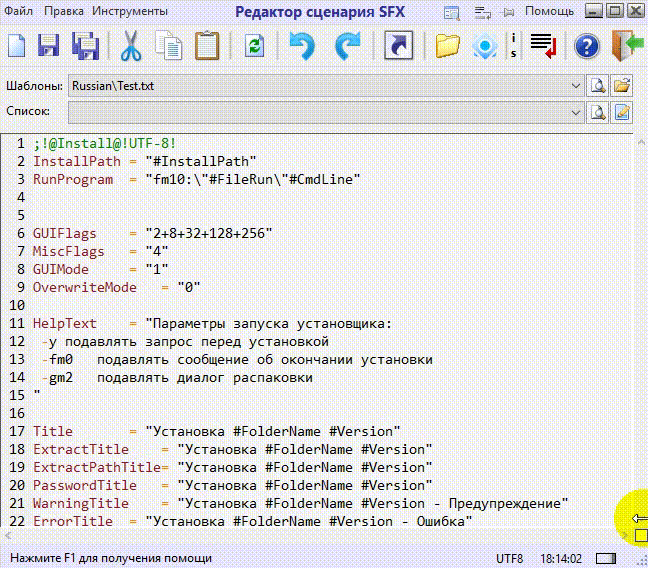The image size is (648, 568).
Task: Open the Правка menu
Action: pos(64,11)
